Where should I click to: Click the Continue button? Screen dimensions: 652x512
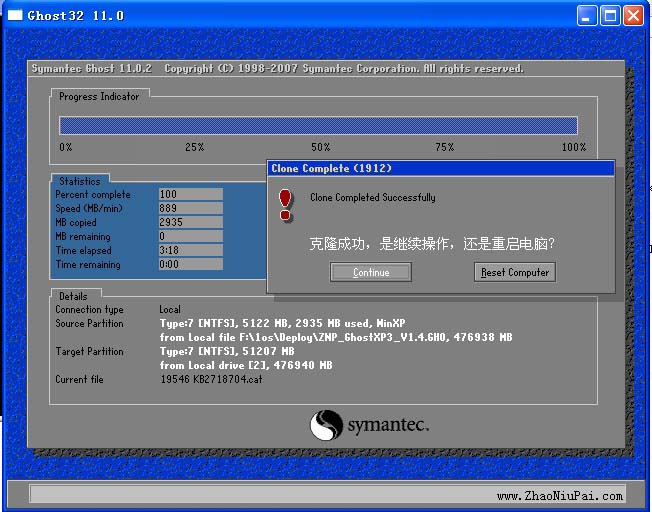[371, 272]
